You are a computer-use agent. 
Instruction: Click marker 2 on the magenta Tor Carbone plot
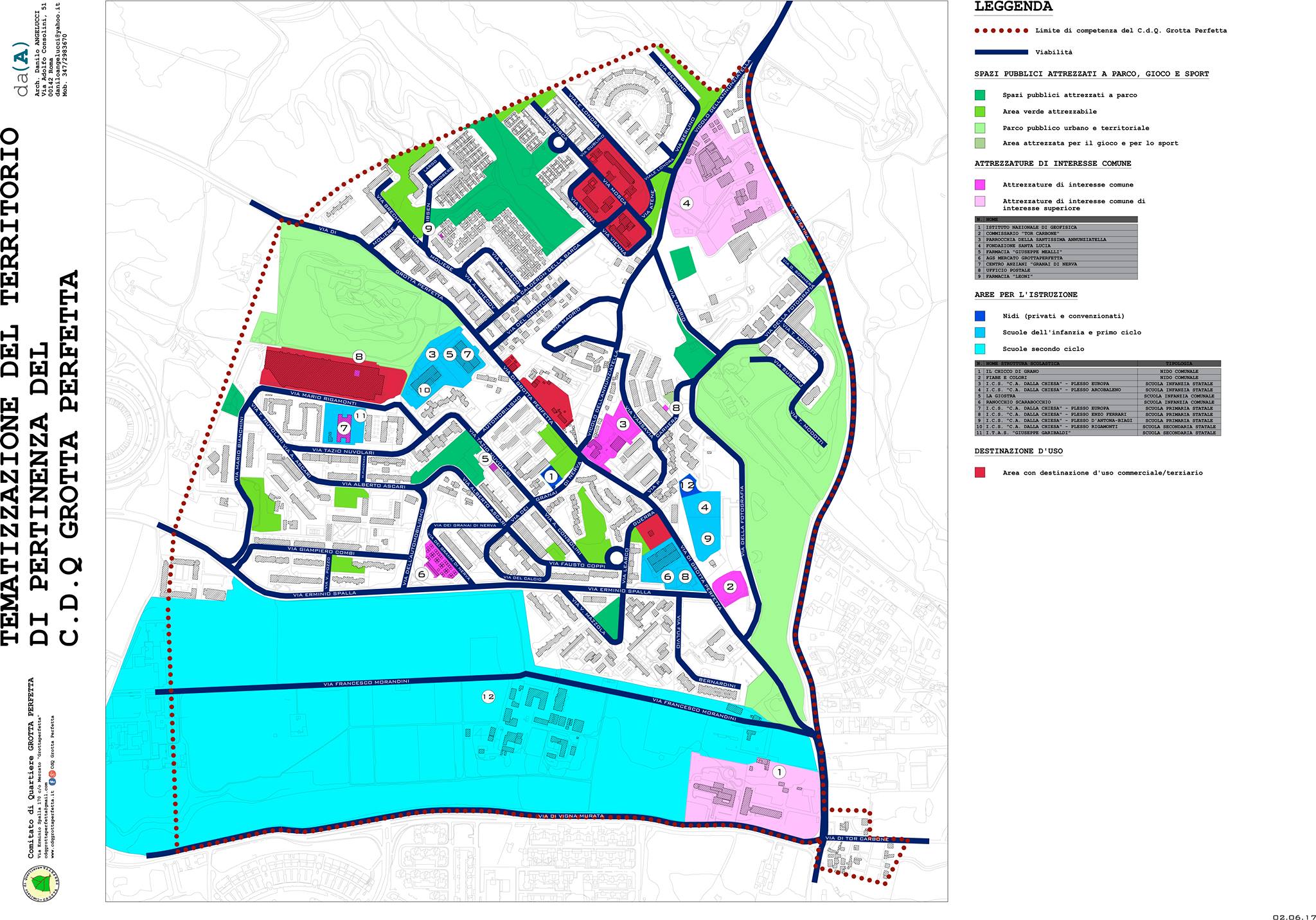[x=729, y=586]
